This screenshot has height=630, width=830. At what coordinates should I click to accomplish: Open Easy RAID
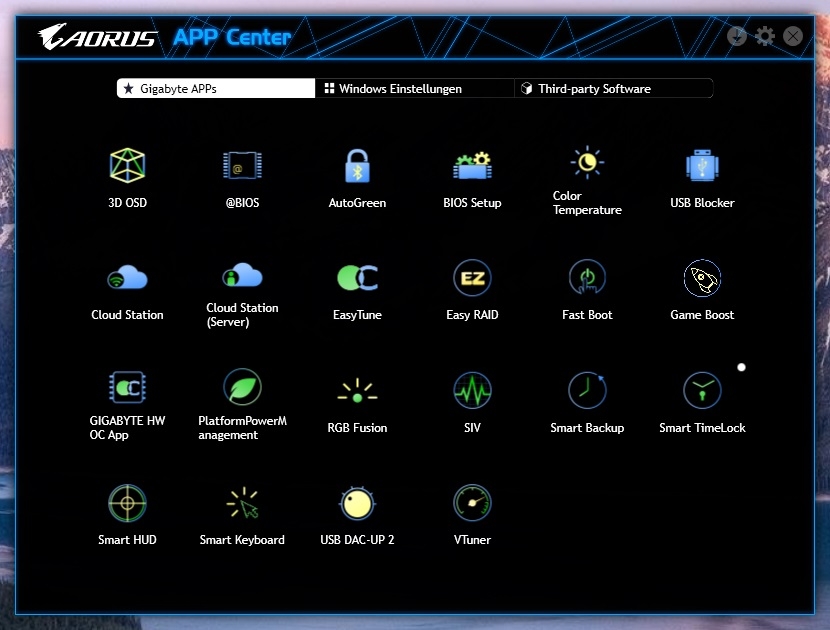[472, 277]
